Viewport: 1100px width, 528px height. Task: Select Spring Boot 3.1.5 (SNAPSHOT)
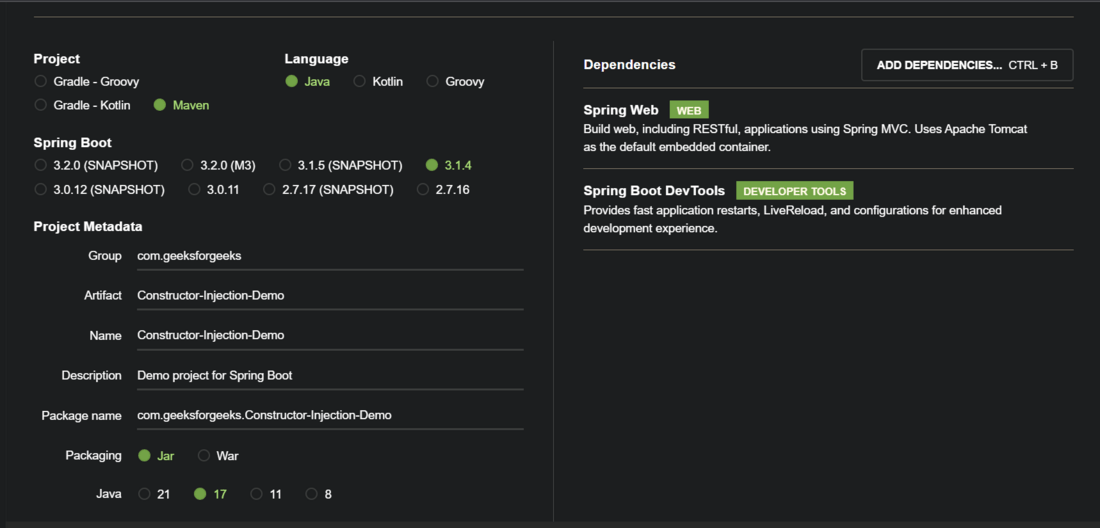(x=286, y=165)
